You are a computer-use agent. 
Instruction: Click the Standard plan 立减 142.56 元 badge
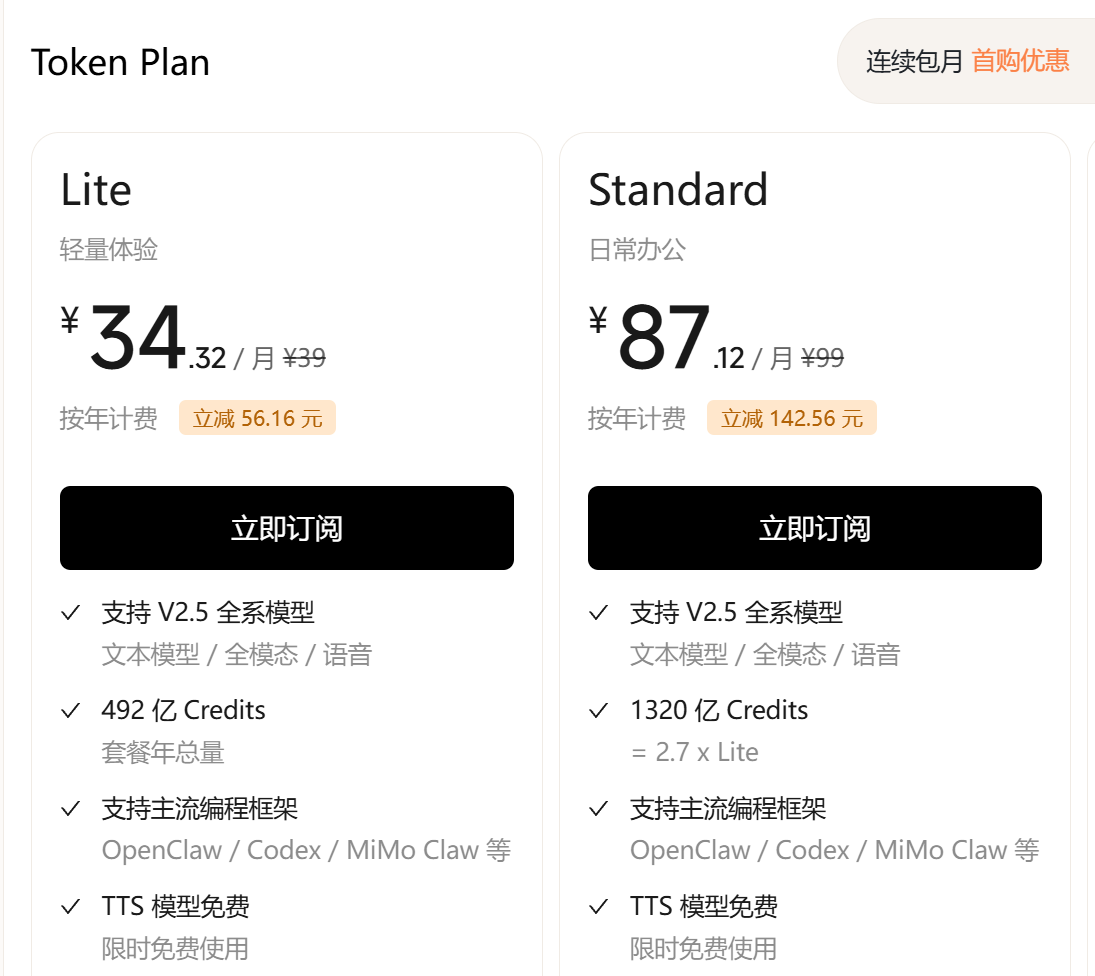pyautogui.click(x=792, y=417)
